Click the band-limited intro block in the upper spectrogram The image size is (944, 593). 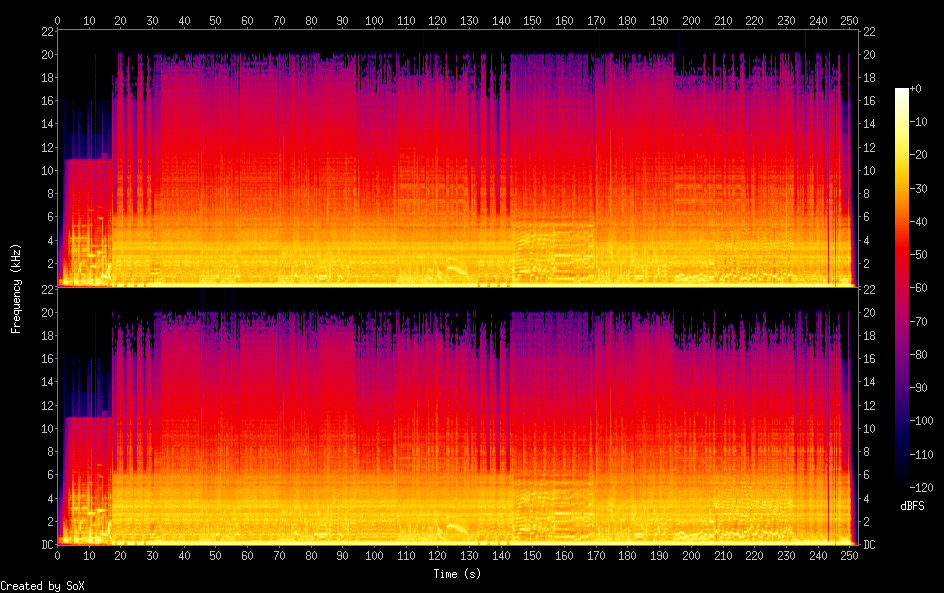pos(86,220)
